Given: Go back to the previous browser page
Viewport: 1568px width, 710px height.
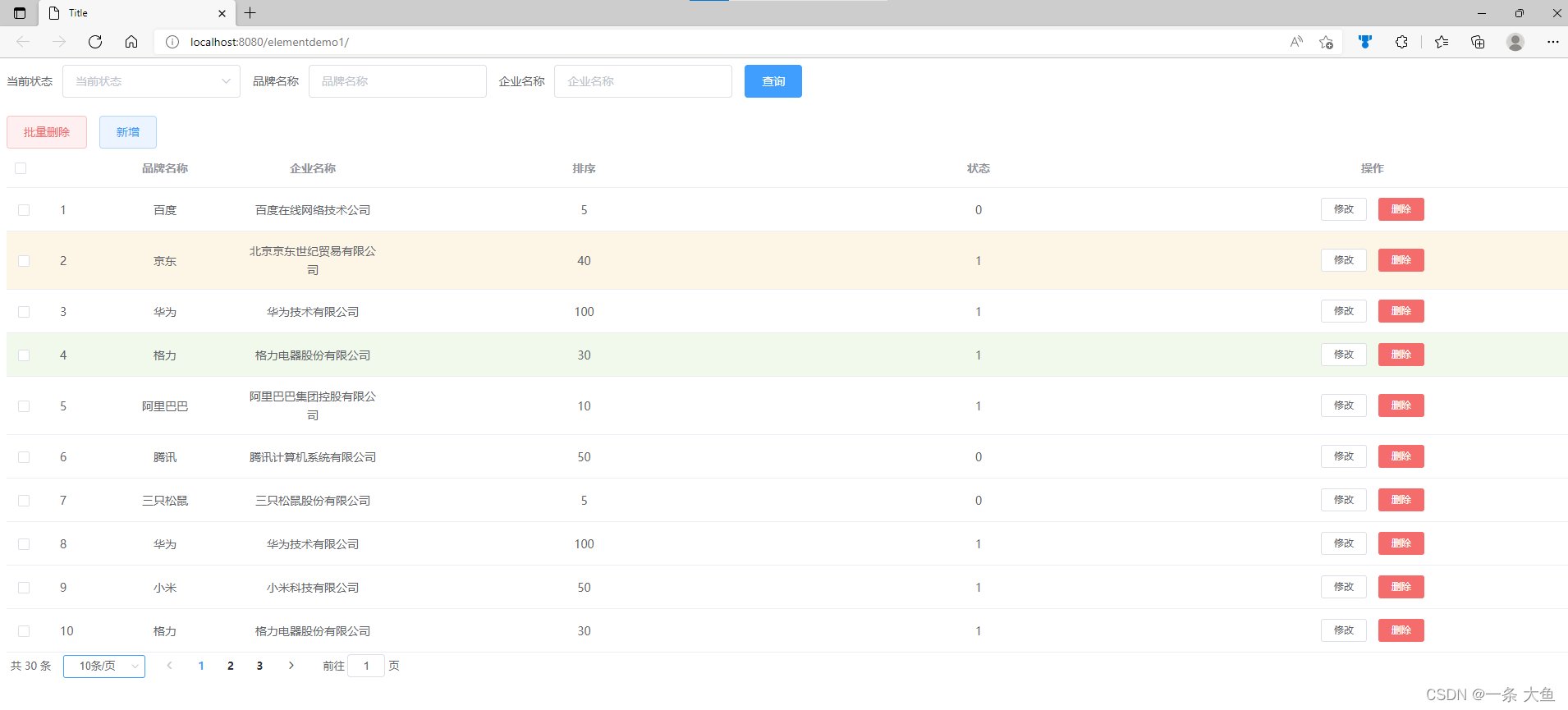Looking at the screenshot, I should click(x=23, y=42).
